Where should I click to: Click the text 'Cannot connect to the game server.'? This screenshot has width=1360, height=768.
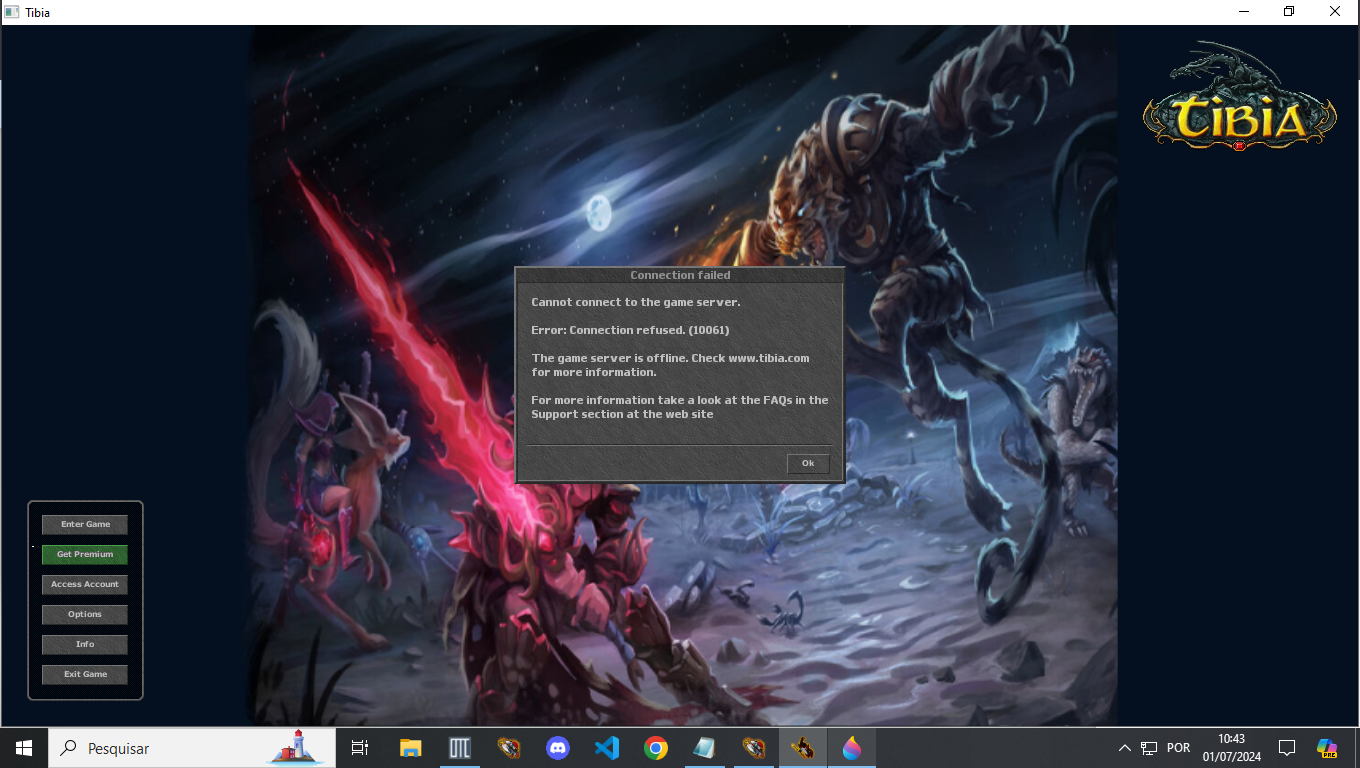(636, 302)
